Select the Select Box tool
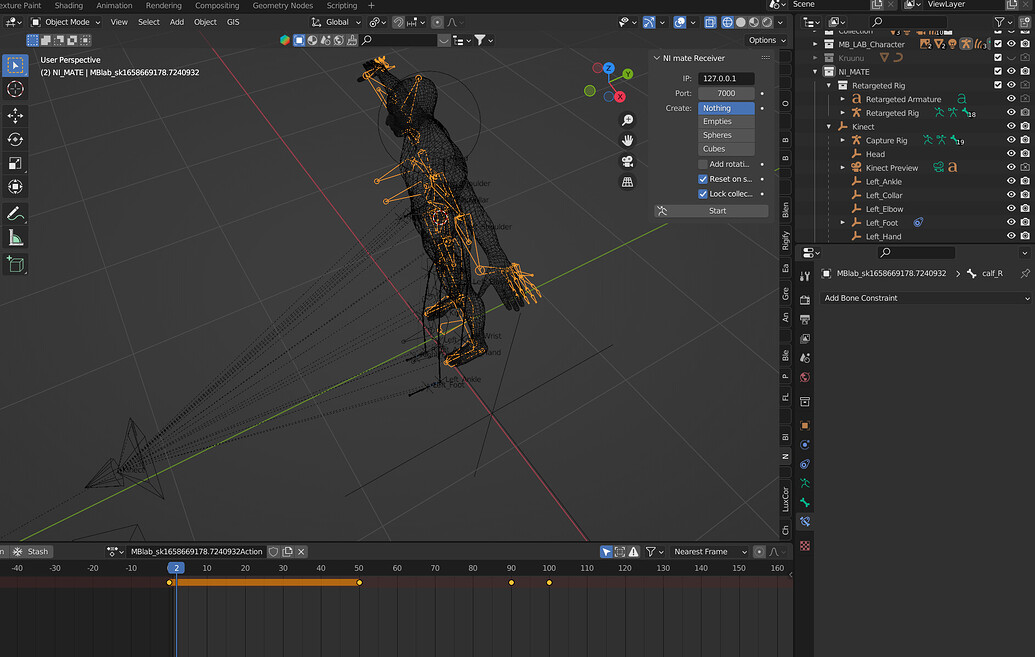This screenshot has height=657, width=1035. tap(15, 65)
